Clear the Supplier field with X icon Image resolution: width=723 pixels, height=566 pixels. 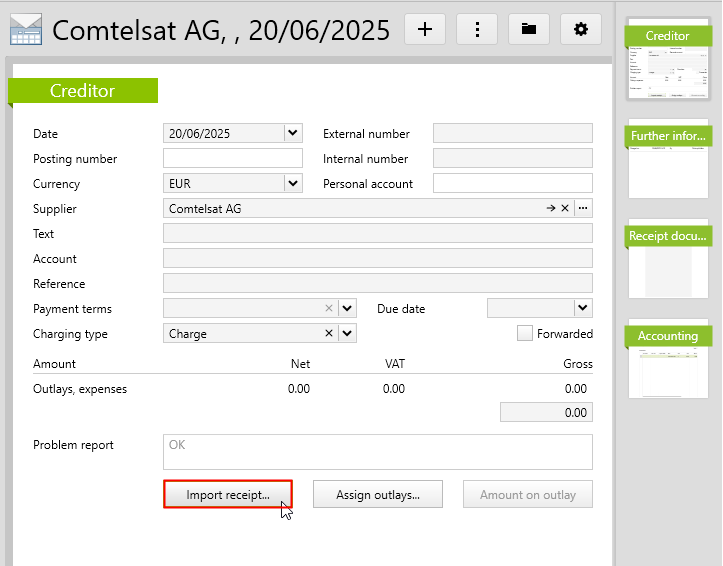[564, 209]
